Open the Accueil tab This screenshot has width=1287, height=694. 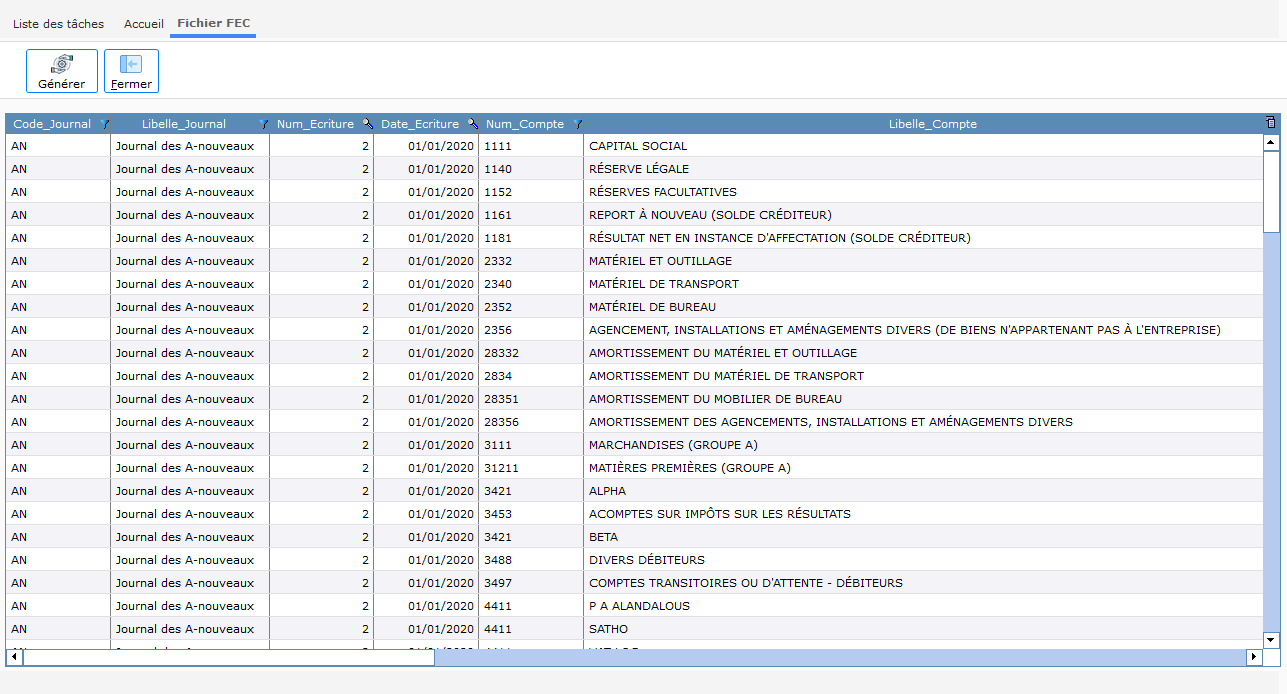pos(144,23)
